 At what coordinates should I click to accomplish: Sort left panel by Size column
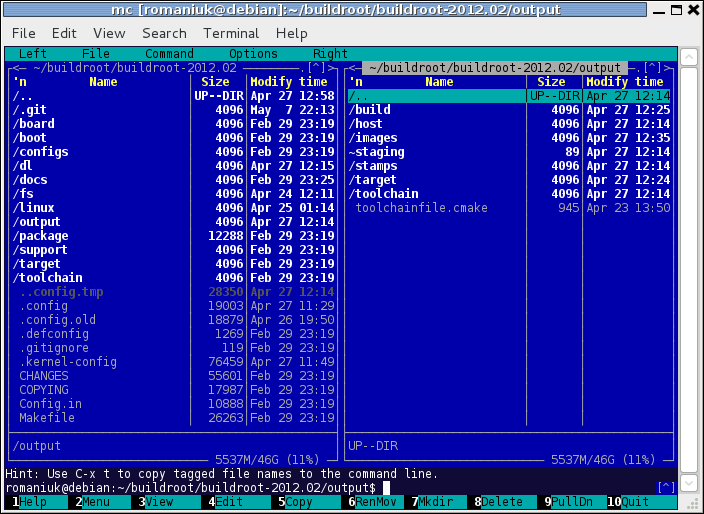click(x=215, y=82)
